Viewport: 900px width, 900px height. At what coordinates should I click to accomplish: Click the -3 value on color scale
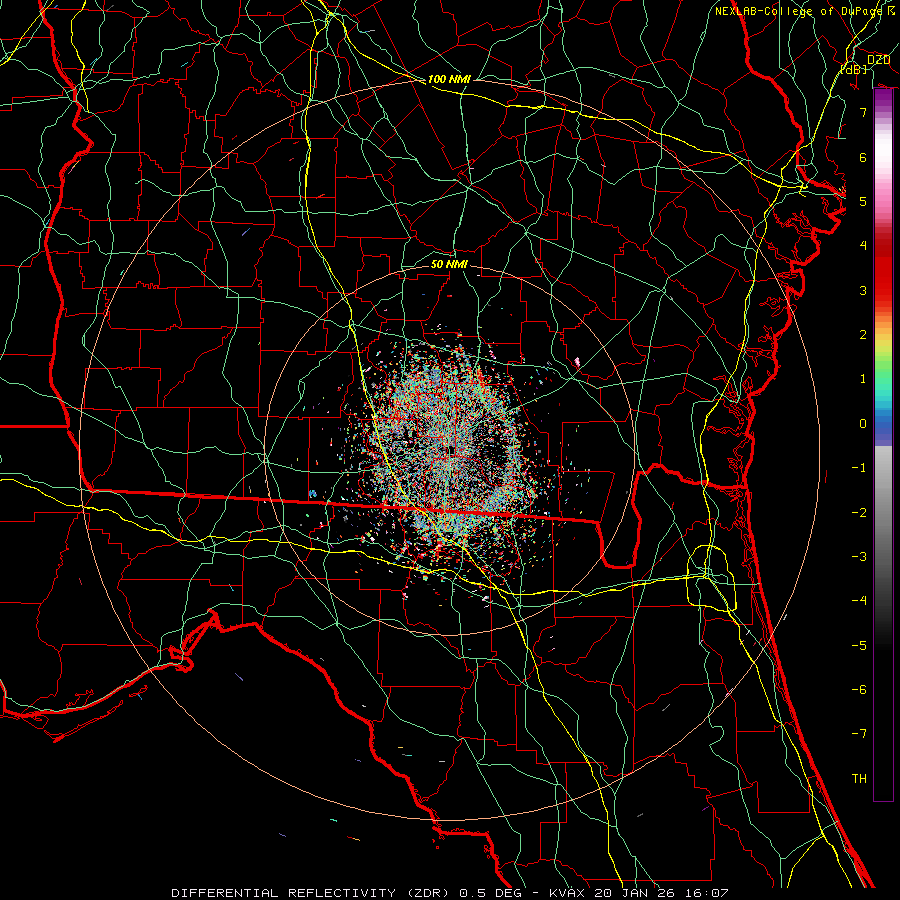point(859,557)
